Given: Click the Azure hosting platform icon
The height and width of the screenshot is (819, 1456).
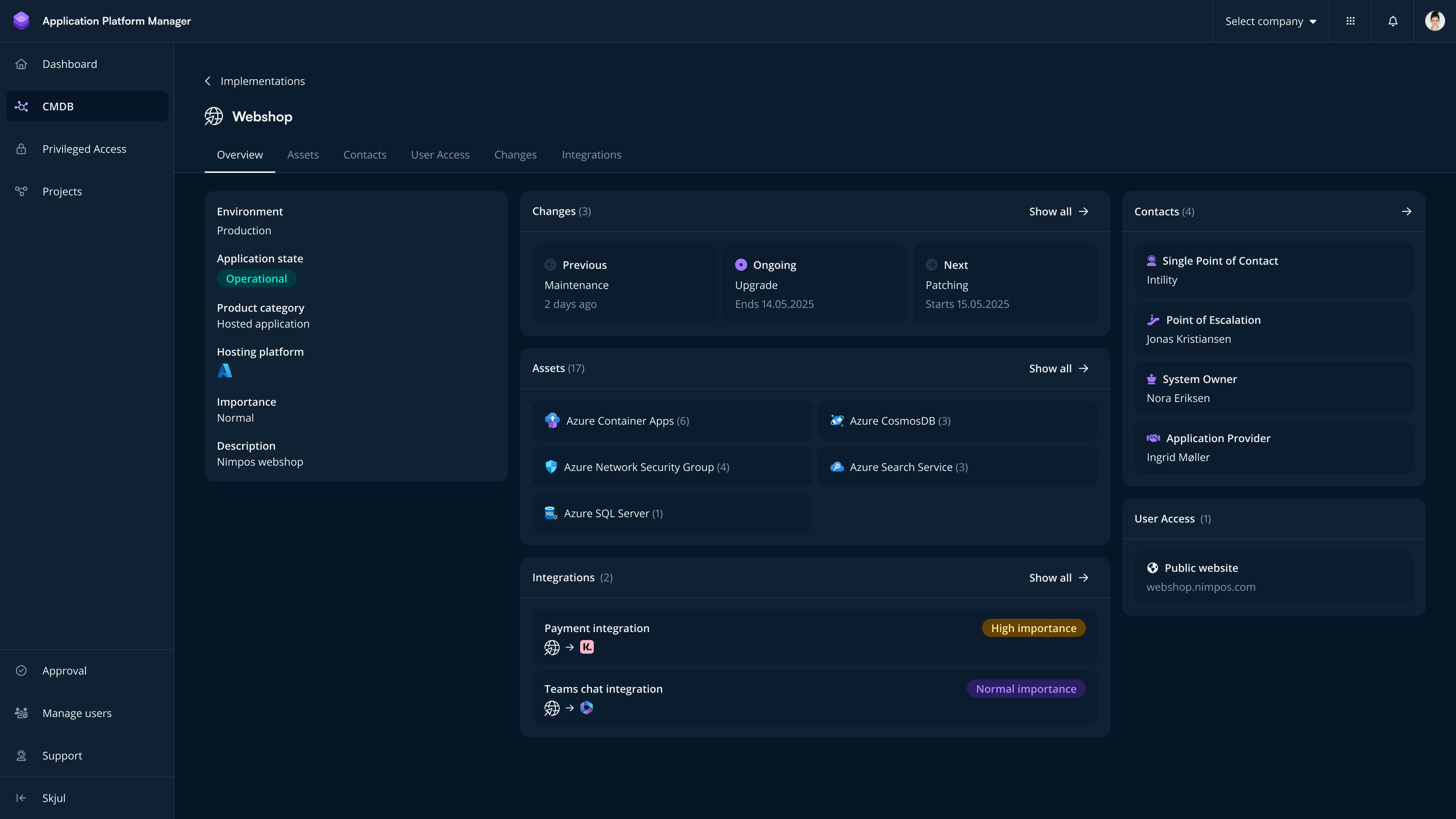Looking at the screenshot, I should 225,371.
